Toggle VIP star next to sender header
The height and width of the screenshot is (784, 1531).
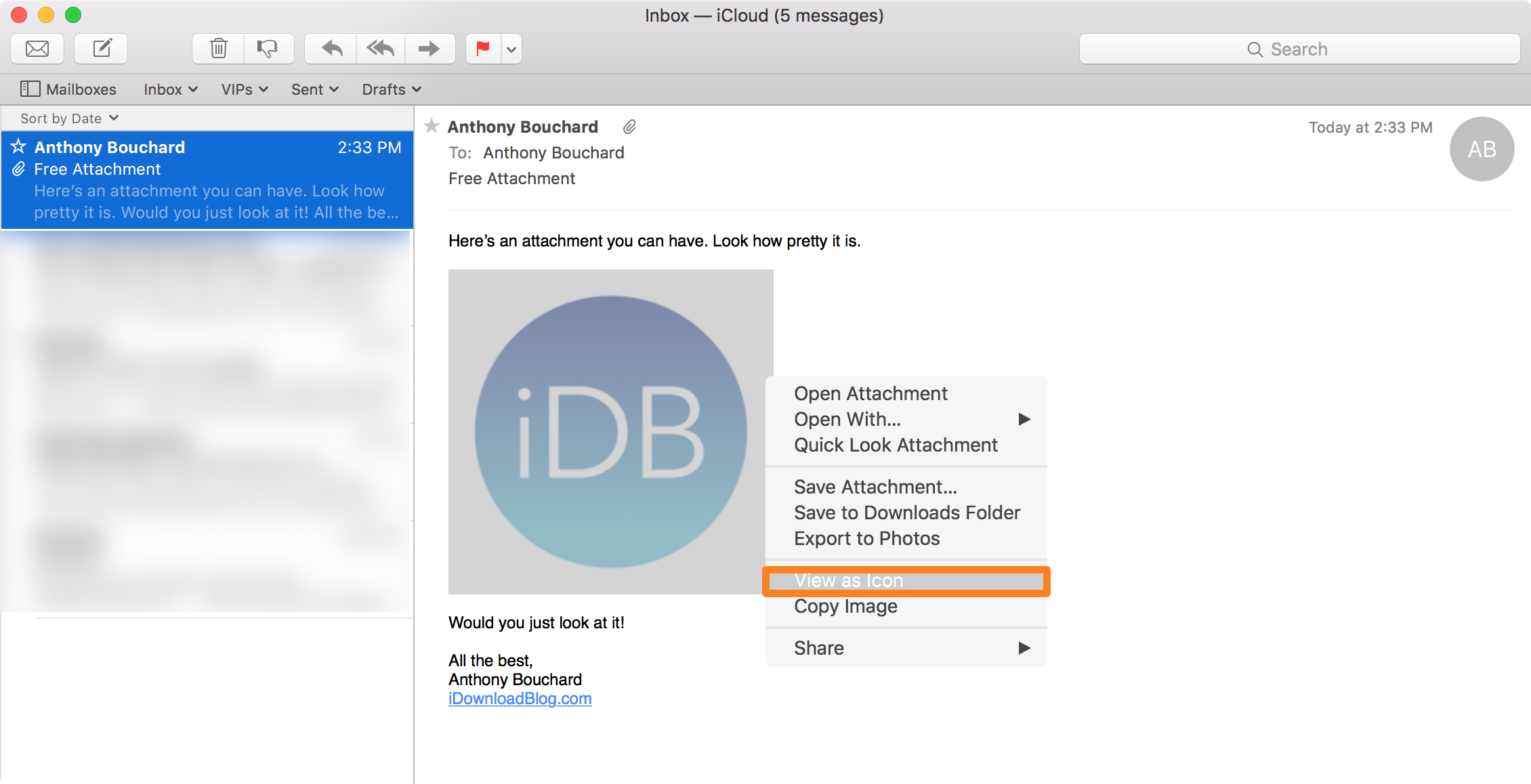432,126
